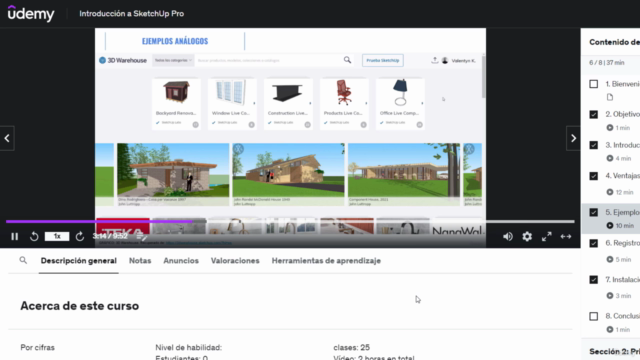Click the play icon under lecture 2
The height and width of the screenshot is (360, 640).
pos(610,128)
